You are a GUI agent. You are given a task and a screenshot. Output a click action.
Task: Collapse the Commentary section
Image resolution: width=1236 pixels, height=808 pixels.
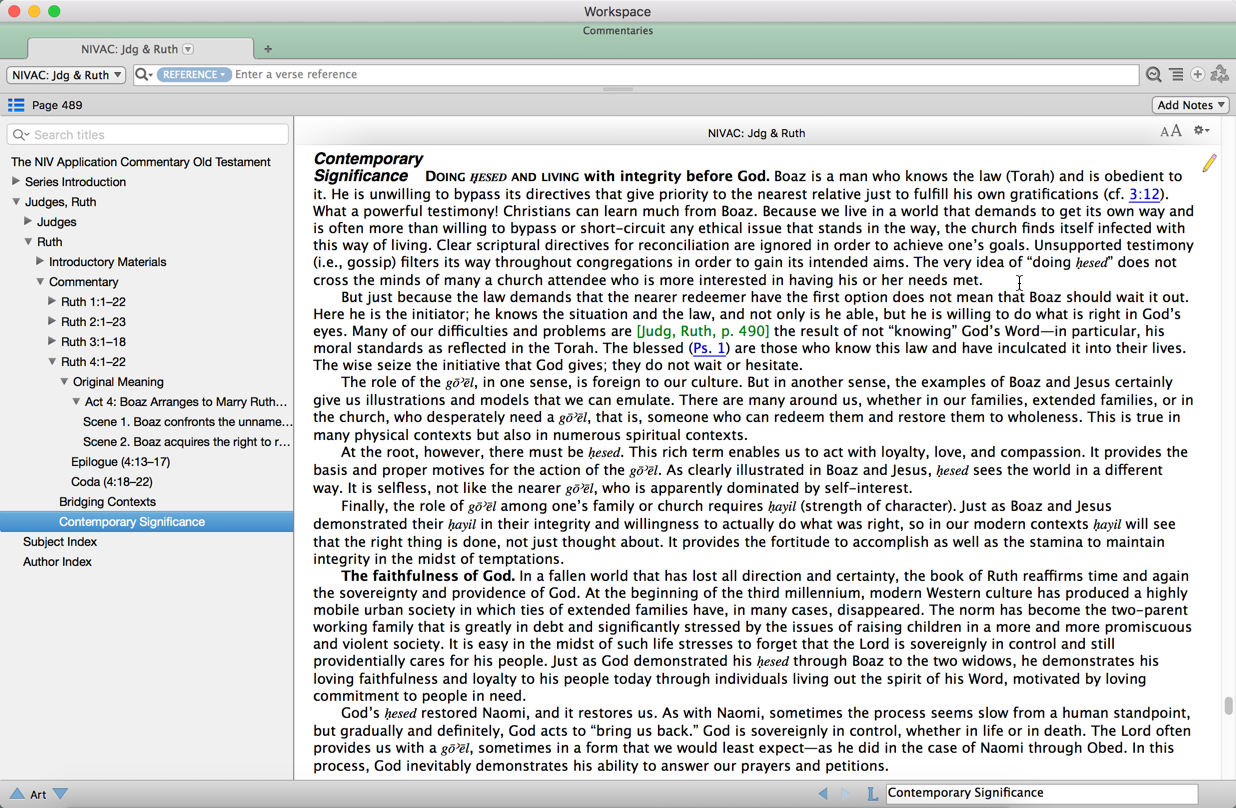[40, 282]
